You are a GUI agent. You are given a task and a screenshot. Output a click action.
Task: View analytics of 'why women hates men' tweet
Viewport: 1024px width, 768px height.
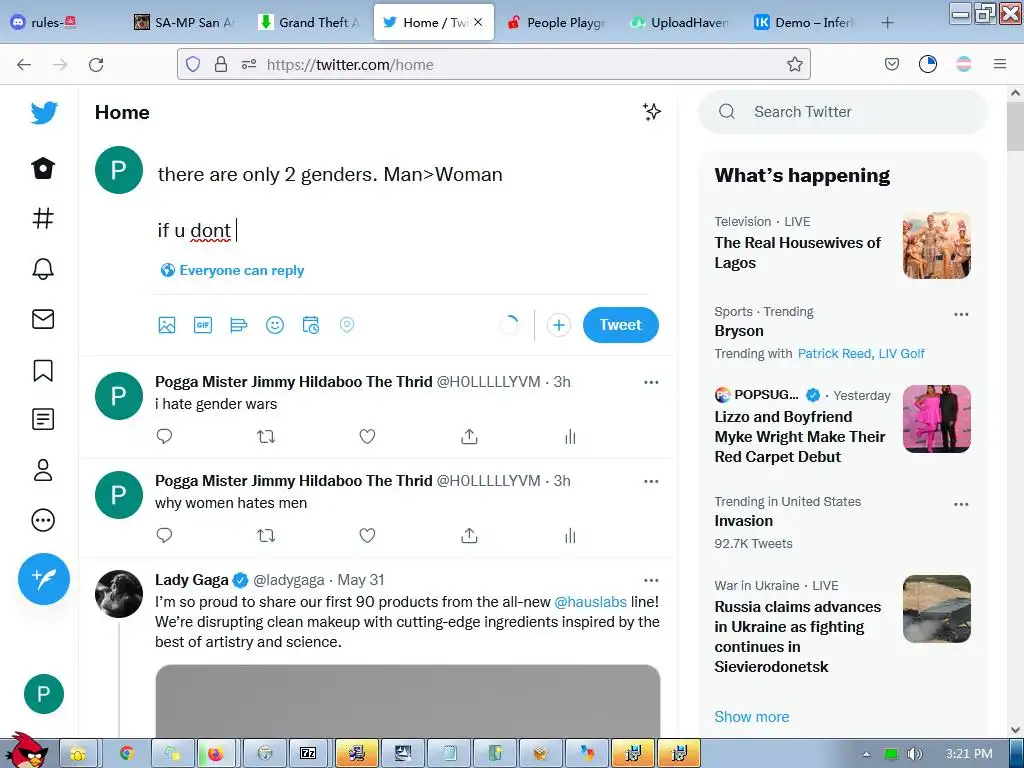[570, 536]
